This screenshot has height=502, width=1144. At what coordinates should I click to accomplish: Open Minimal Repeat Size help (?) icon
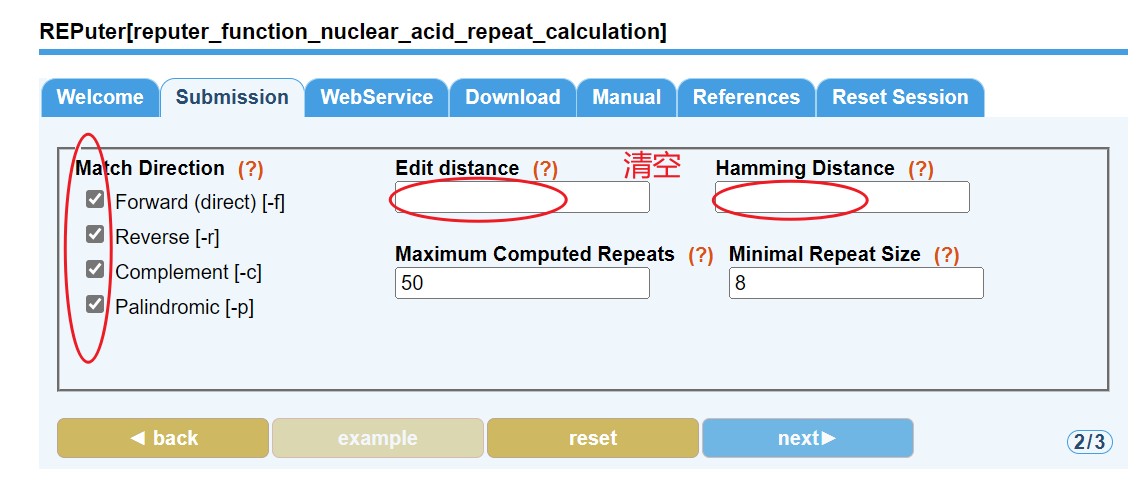pyautogui.click(x=946, y=255)
